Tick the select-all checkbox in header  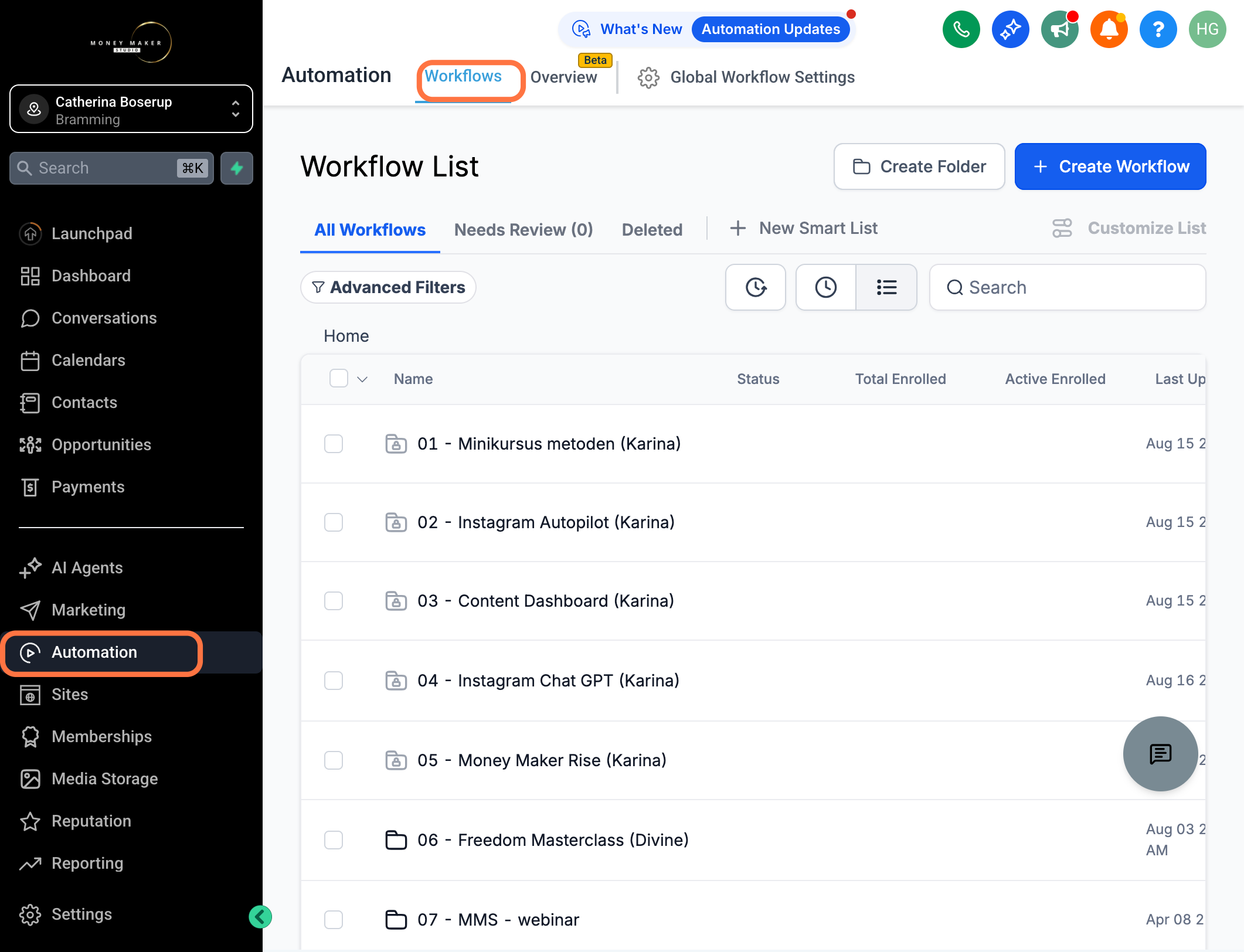[339, 379]
